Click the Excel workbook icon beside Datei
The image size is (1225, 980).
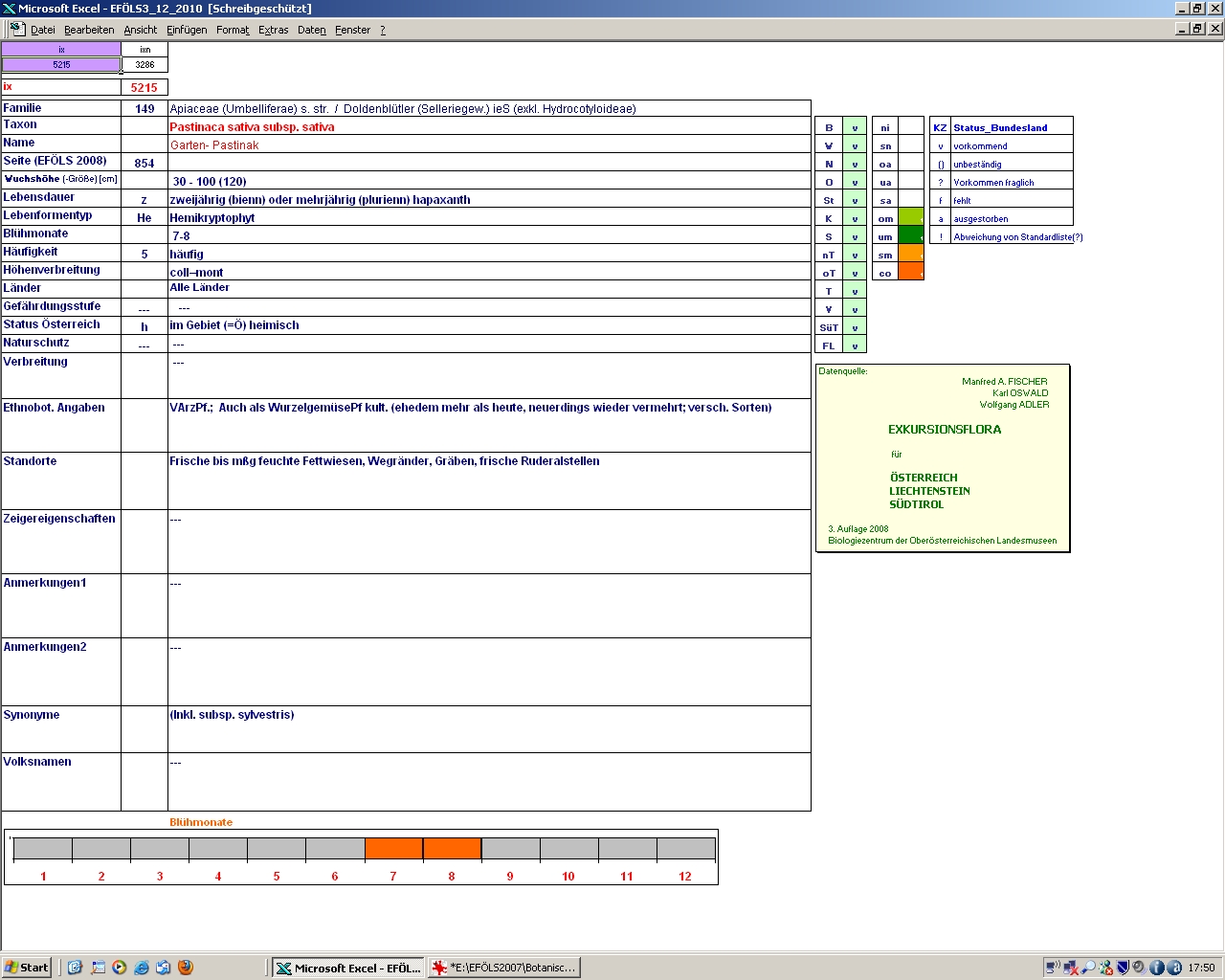coord(17,30)
